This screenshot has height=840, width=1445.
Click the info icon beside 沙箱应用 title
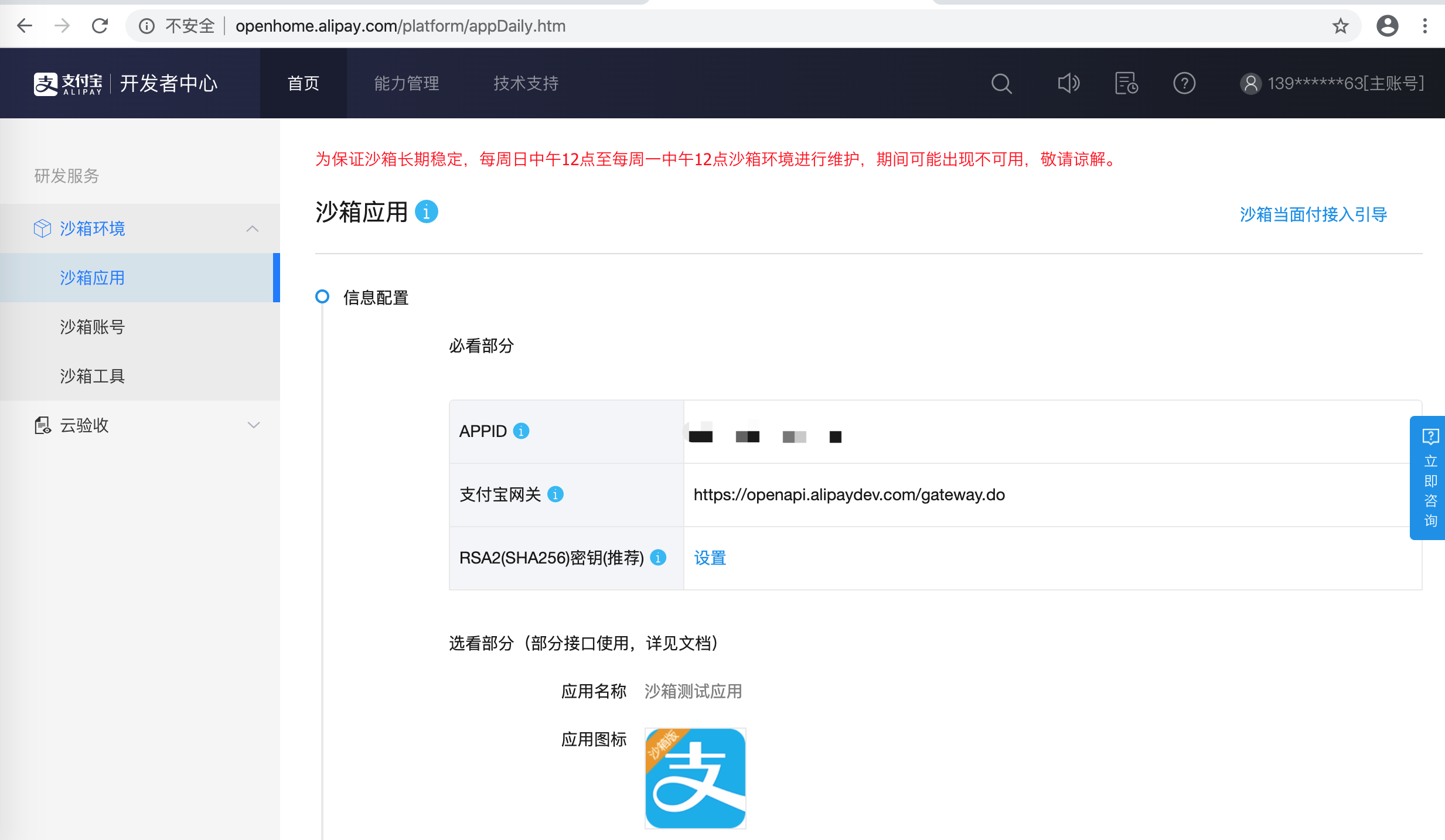pos(427,211)
